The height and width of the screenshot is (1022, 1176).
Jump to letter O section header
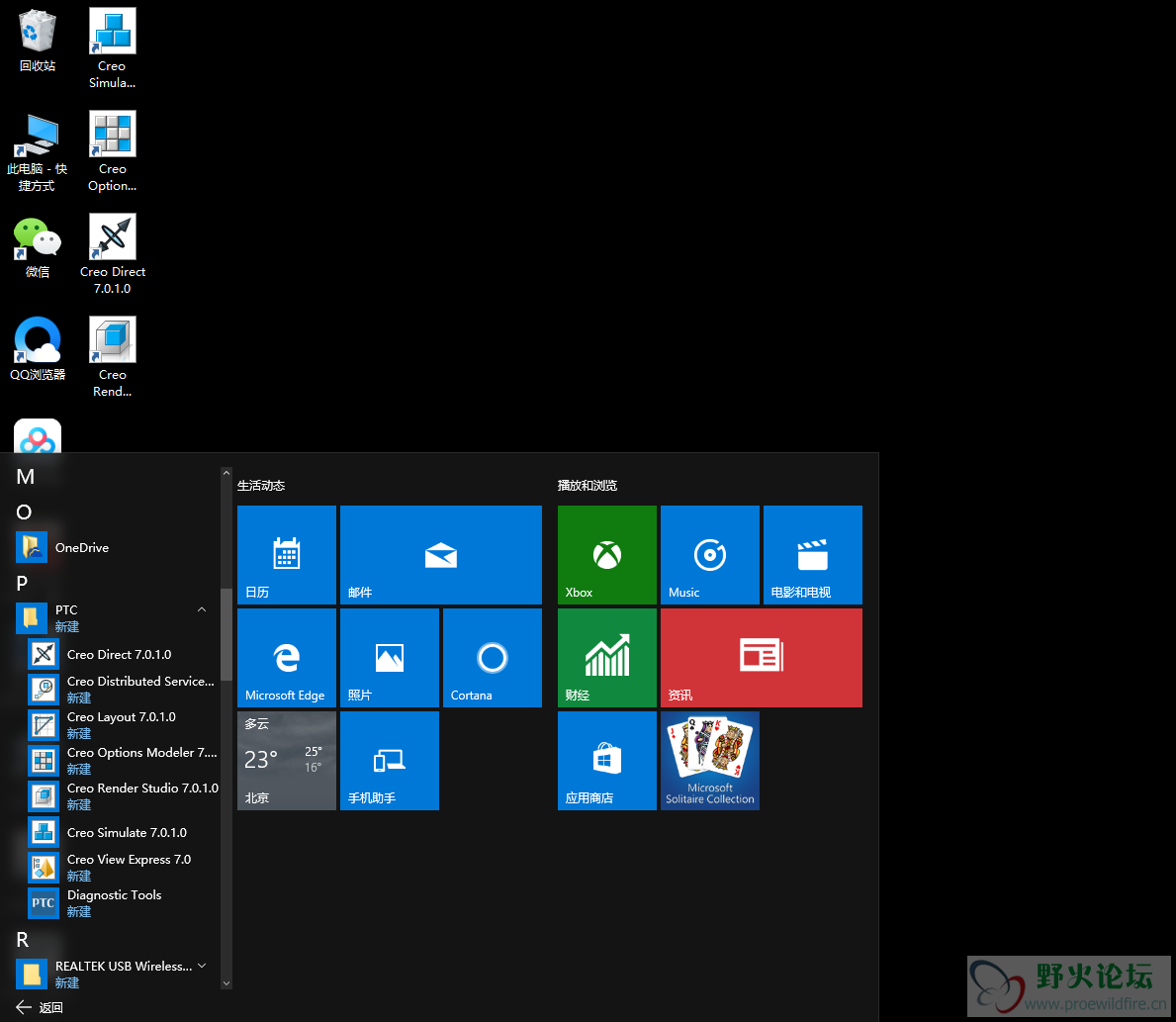(24, 511)
